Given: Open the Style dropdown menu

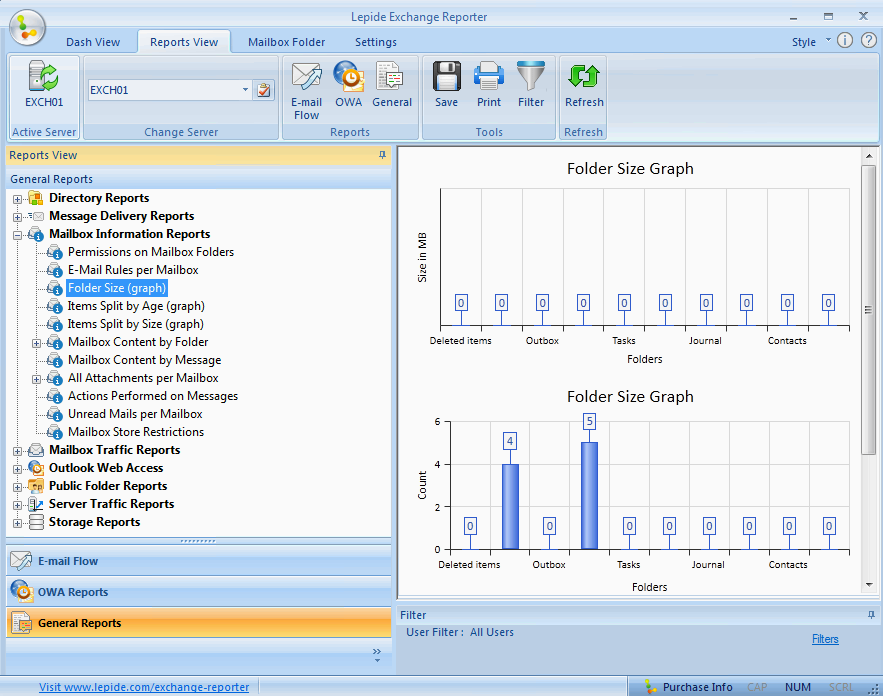Looking at the screenshot, I should click(x=809, y=42).
